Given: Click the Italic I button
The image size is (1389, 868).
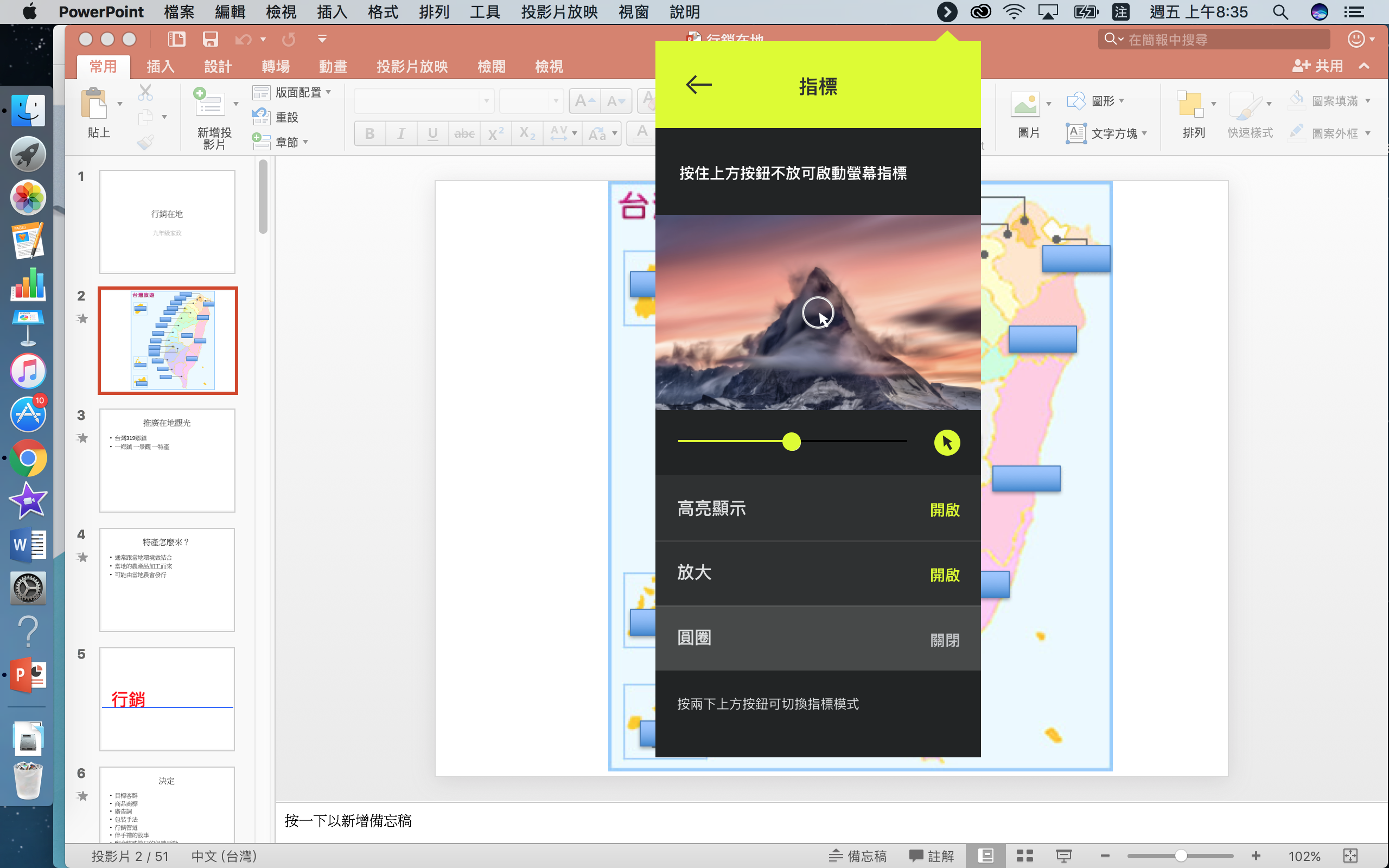Looking at the screenshot, I should tap(401, 134).
